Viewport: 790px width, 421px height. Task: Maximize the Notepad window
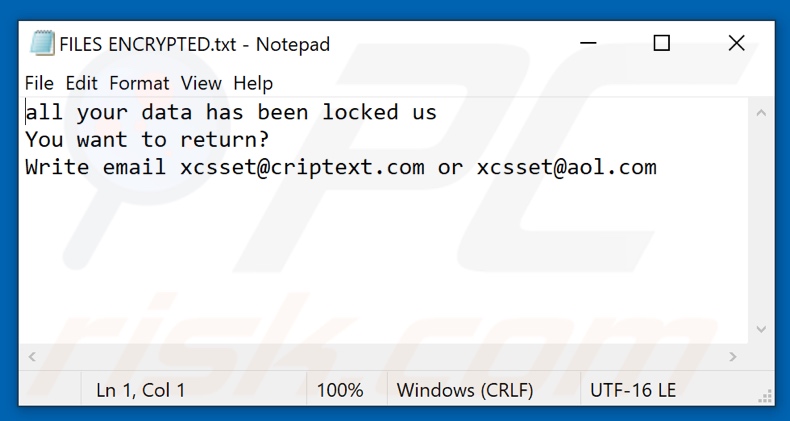(x=661, y=44)
